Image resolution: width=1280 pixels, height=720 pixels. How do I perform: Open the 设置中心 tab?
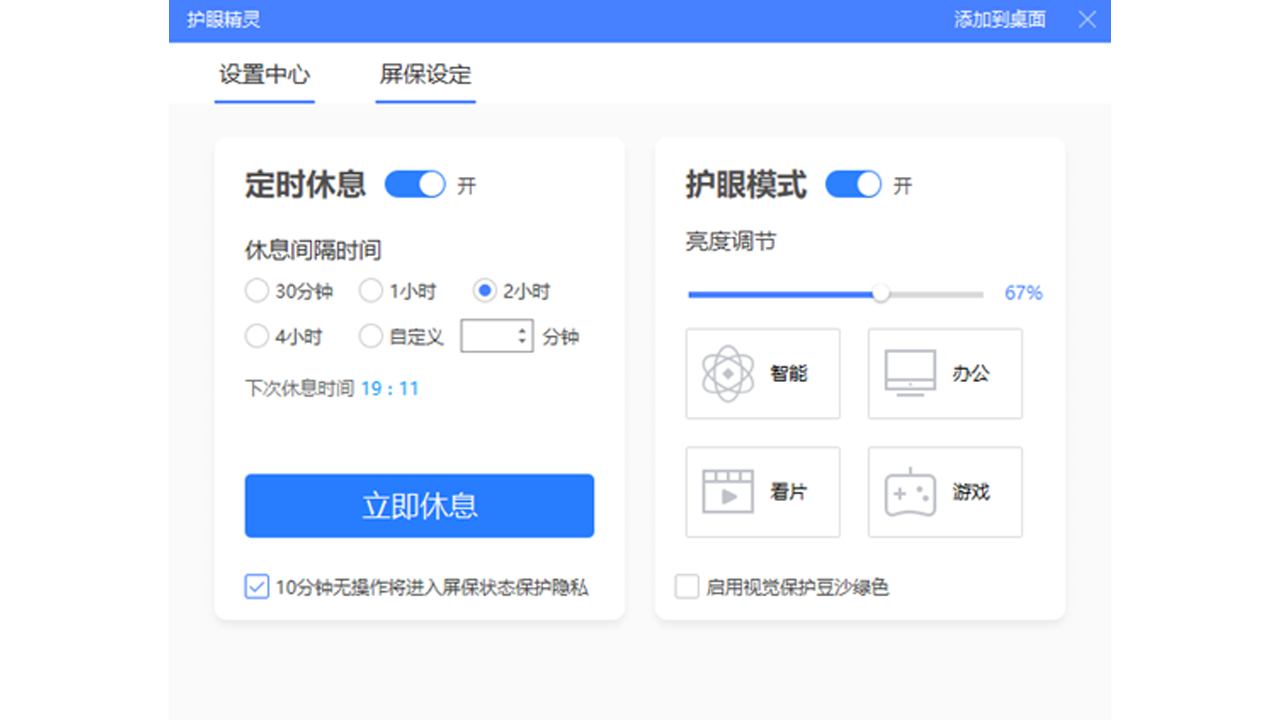(264, 75)
